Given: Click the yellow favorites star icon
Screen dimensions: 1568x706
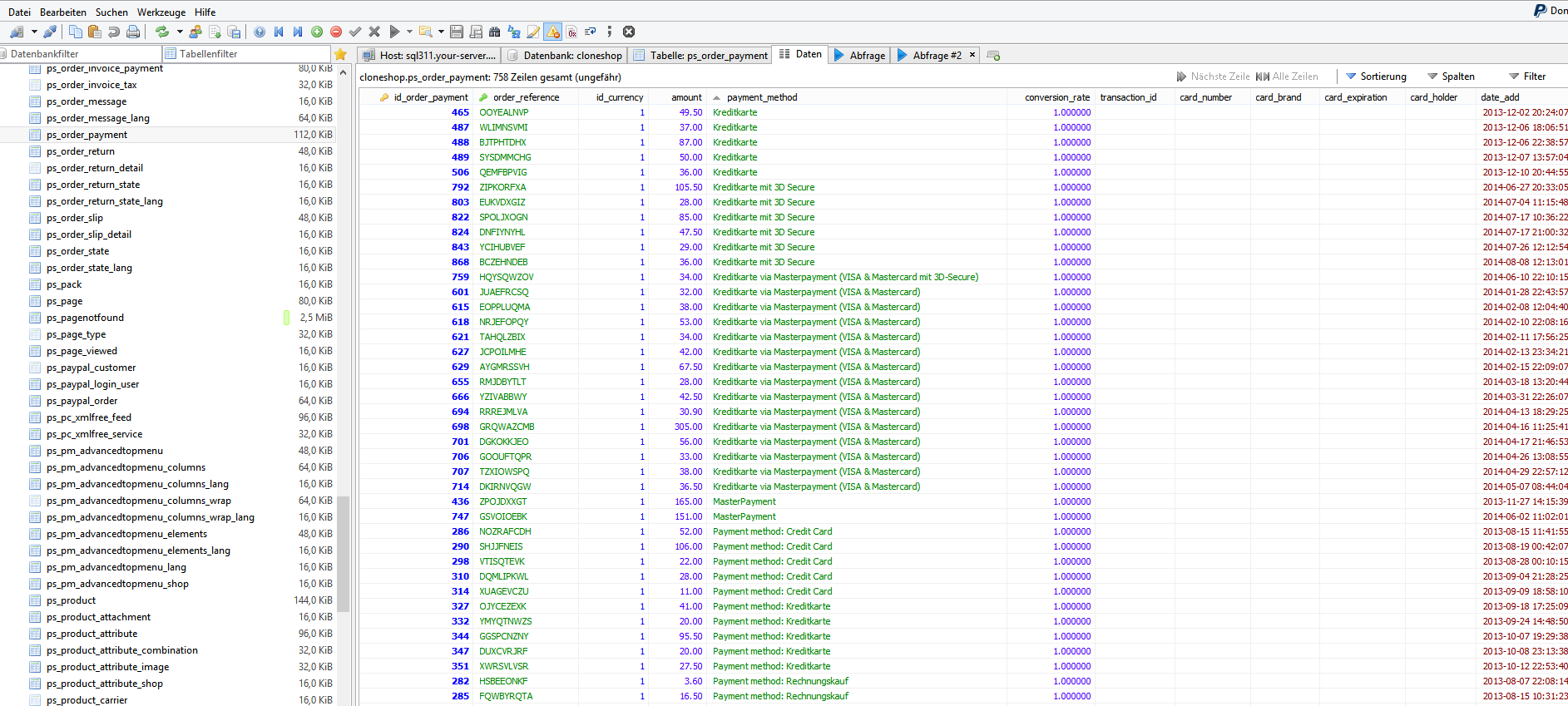Looking at the screenshot, I should (340, 54).
